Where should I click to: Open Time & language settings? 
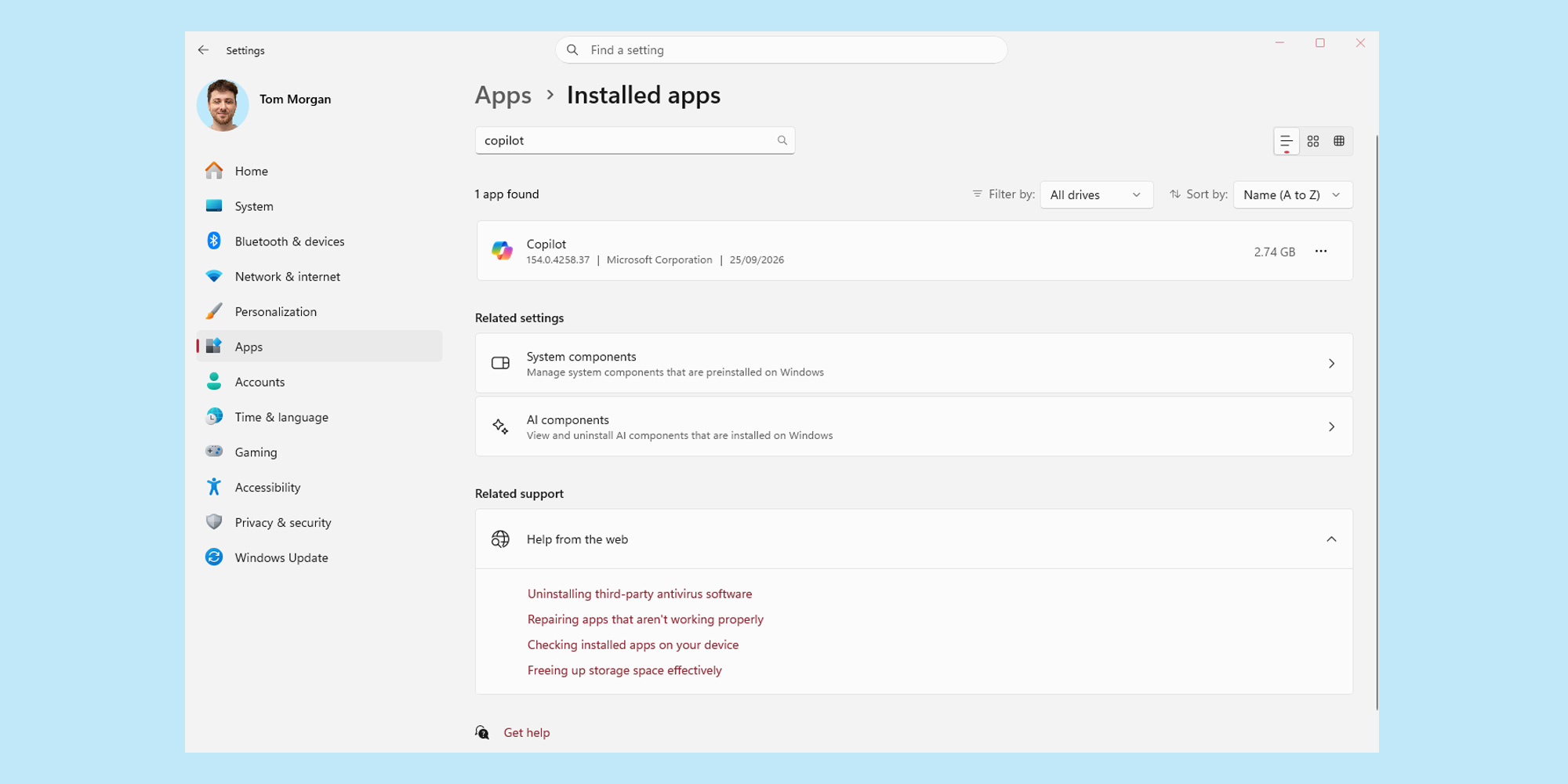tap(319, 417)
